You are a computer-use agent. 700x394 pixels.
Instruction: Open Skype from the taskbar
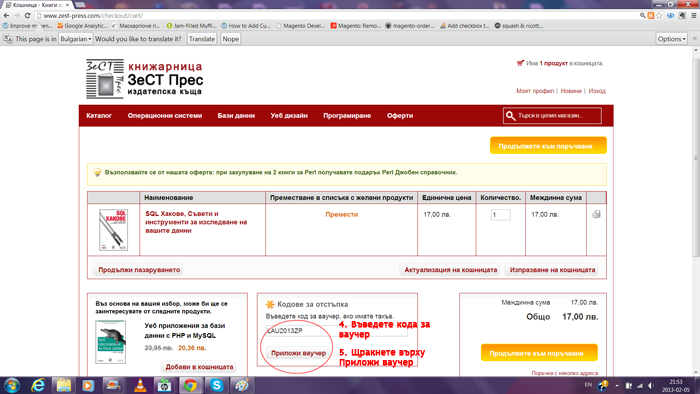(x=217, y=385)
